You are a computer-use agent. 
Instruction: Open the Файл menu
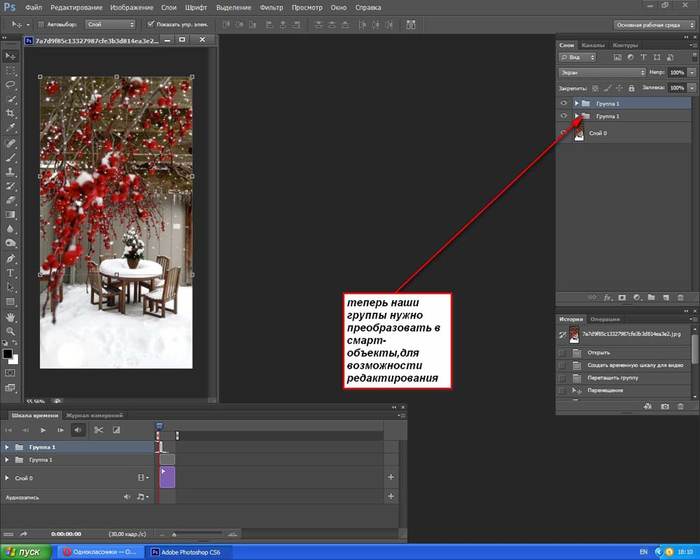click(x=34, y=8)
